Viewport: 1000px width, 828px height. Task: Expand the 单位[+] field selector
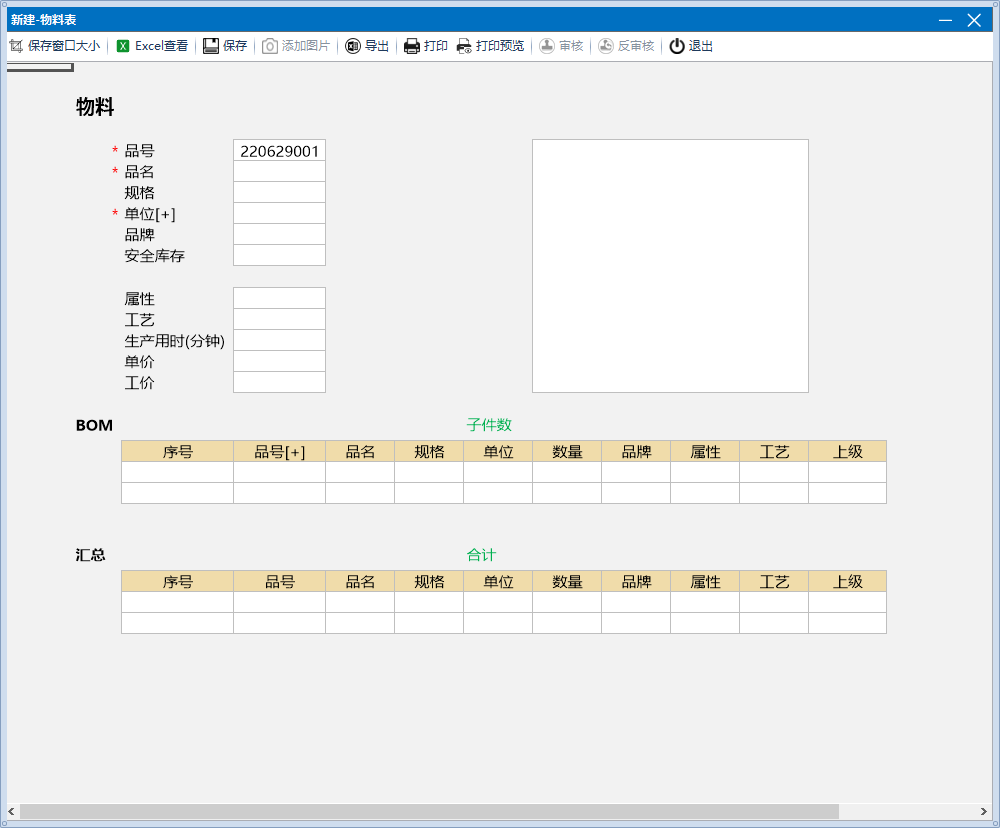150,214
